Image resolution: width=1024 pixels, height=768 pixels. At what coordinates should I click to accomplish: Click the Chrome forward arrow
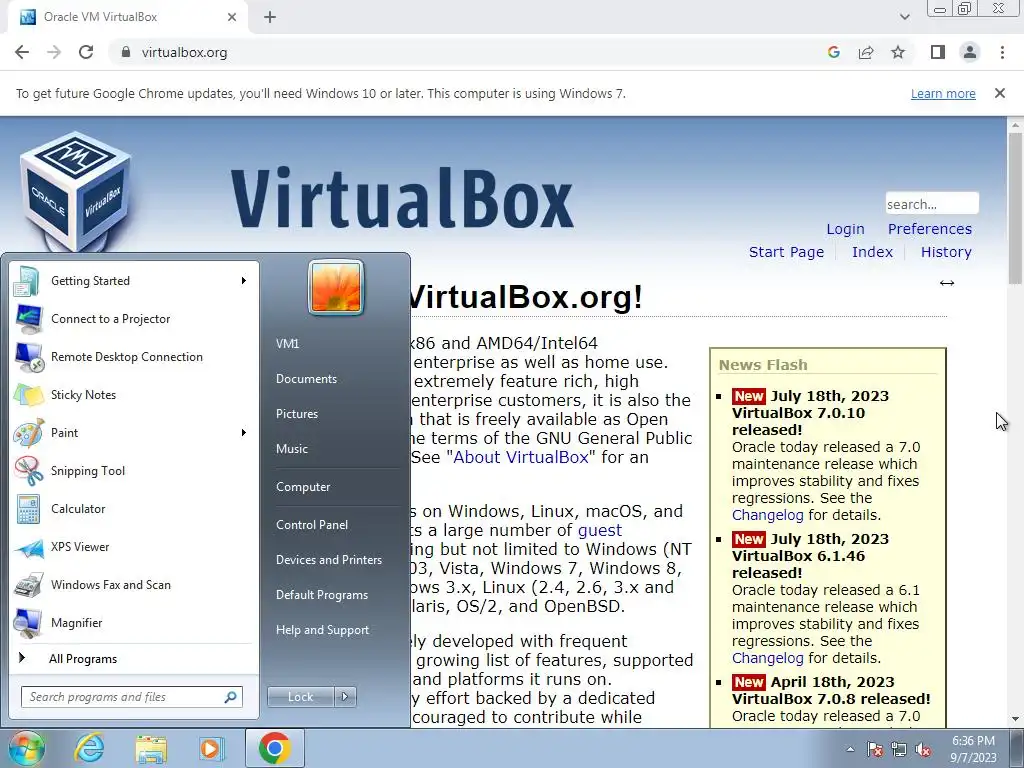pyautogui.click(x=54, y=52)
